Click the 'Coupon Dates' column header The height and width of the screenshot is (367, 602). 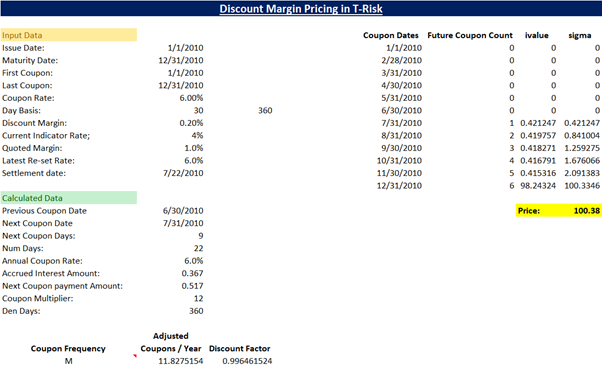tap(391, 35)
